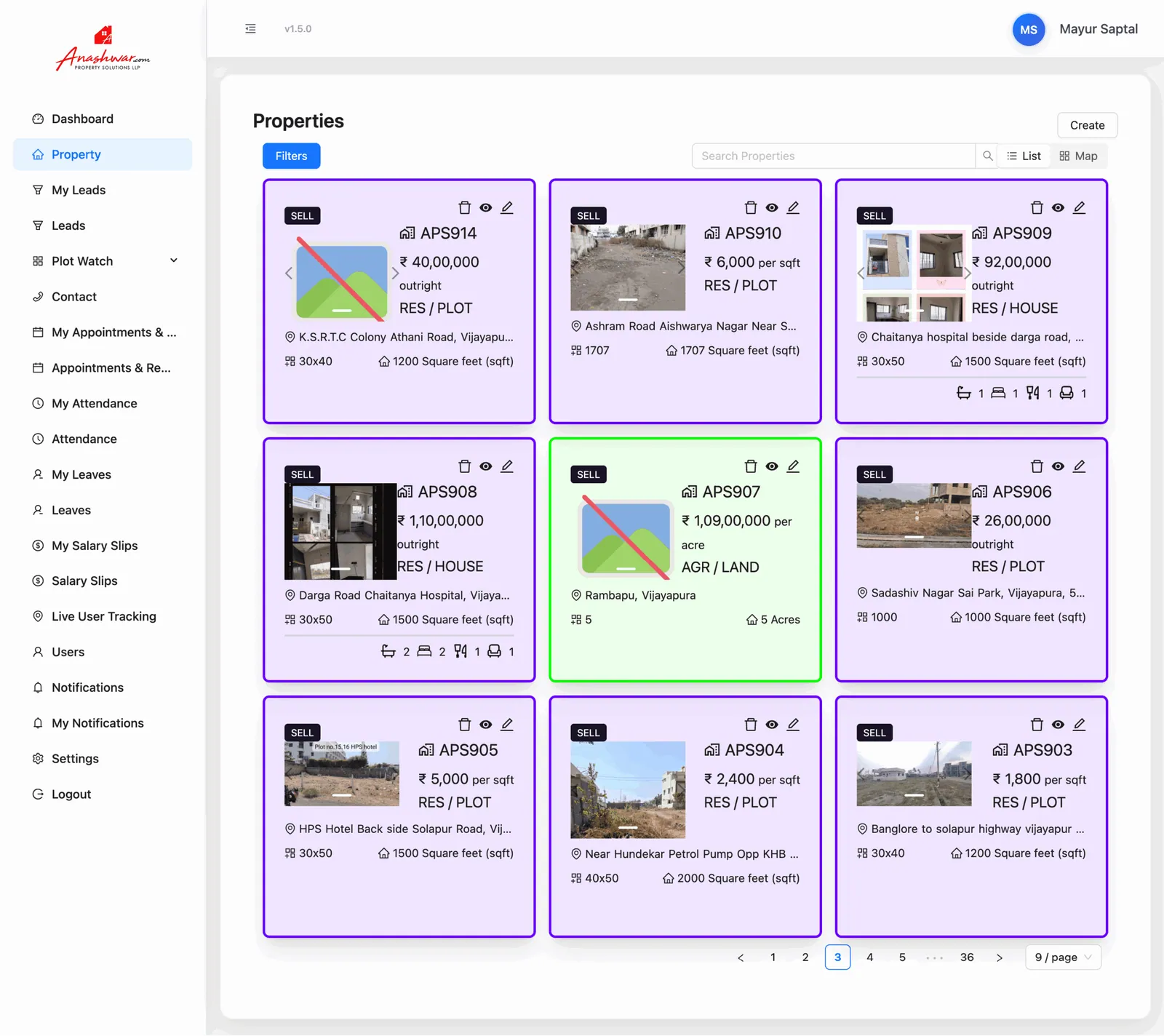The width and height of the screenshot is (1164, 1036).
Task: Log out via the Logout item
Action: click(103, 794)
